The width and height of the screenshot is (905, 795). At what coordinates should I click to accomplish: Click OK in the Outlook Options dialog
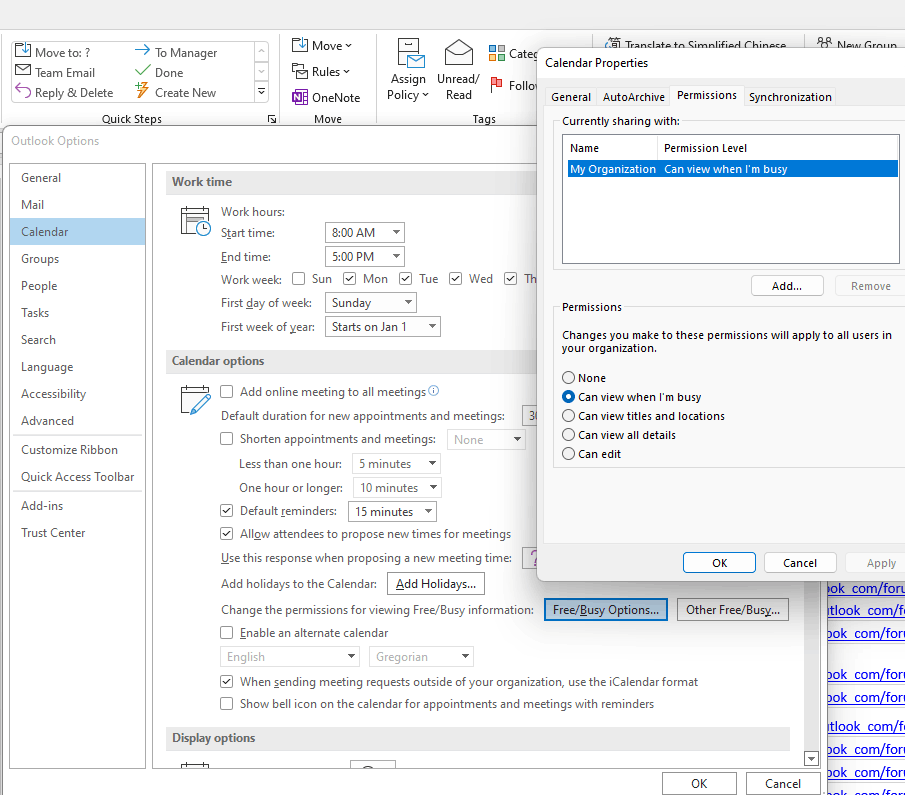[699, 783]
